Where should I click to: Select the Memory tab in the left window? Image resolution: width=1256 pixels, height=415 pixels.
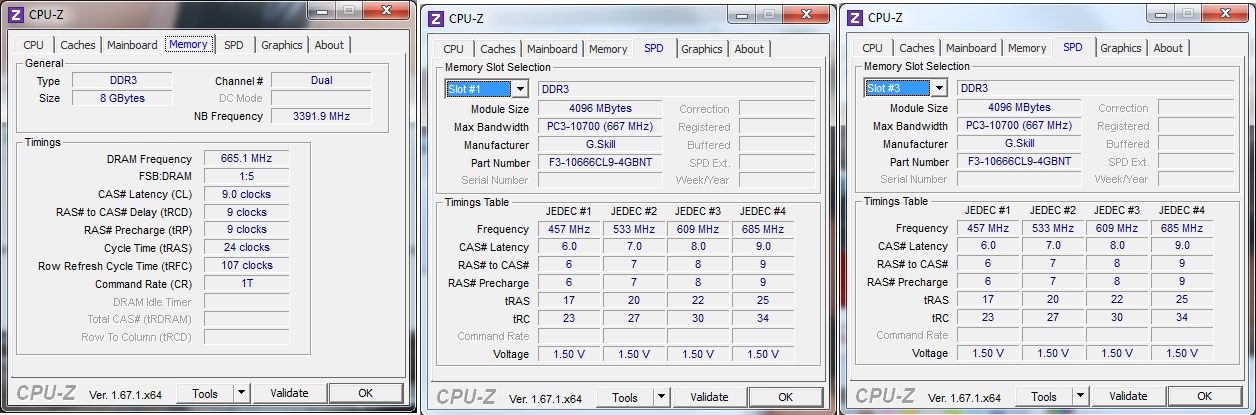[x=188, y=44]
